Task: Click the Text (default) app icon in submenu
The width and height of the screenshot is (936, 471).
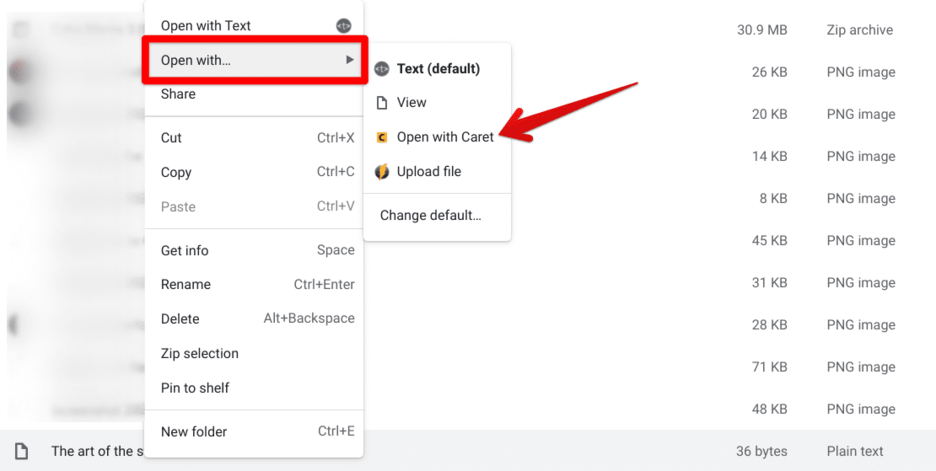Action: (381, 69)
